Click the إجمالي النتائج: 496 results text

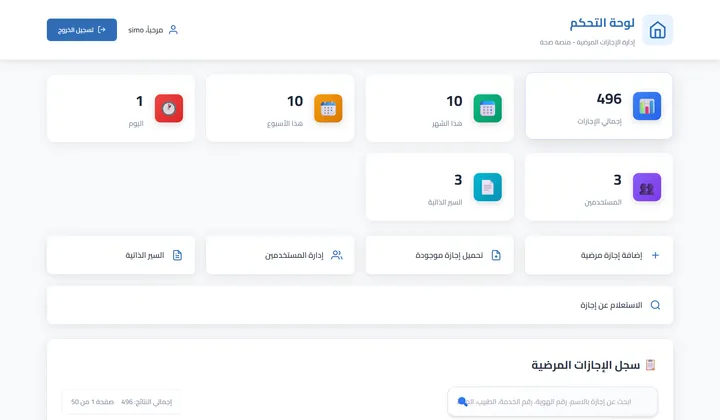coord(146,402)
